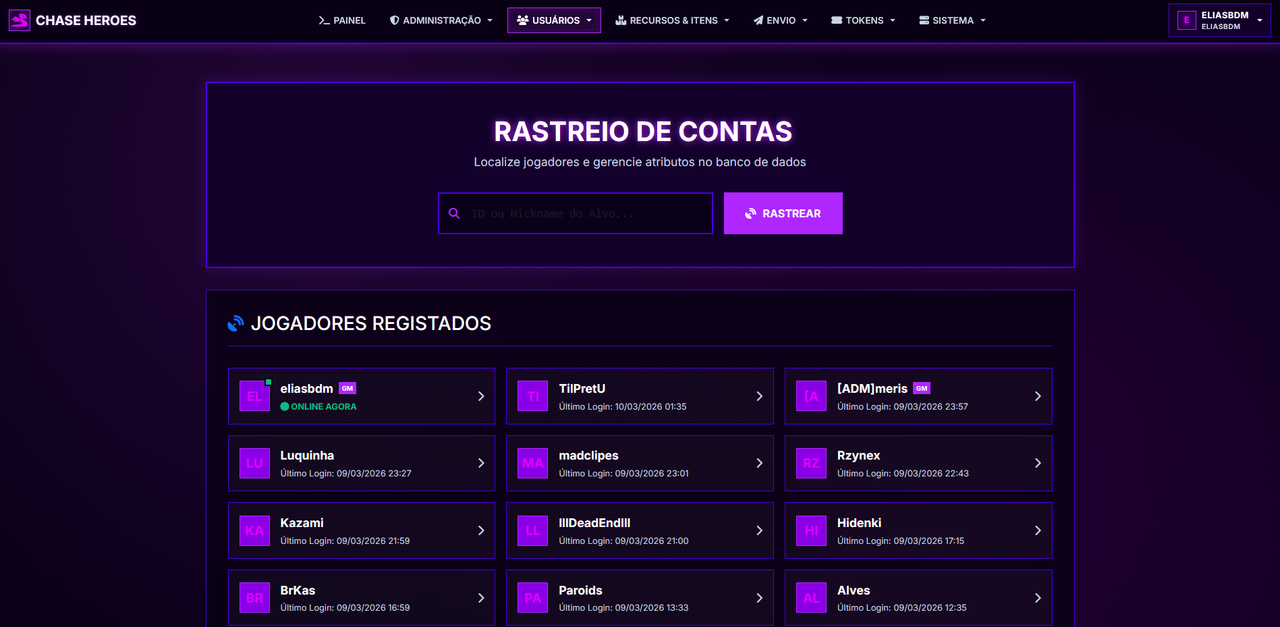
Task: Click the chevron on Alves card
Action: click(1038, 598)
